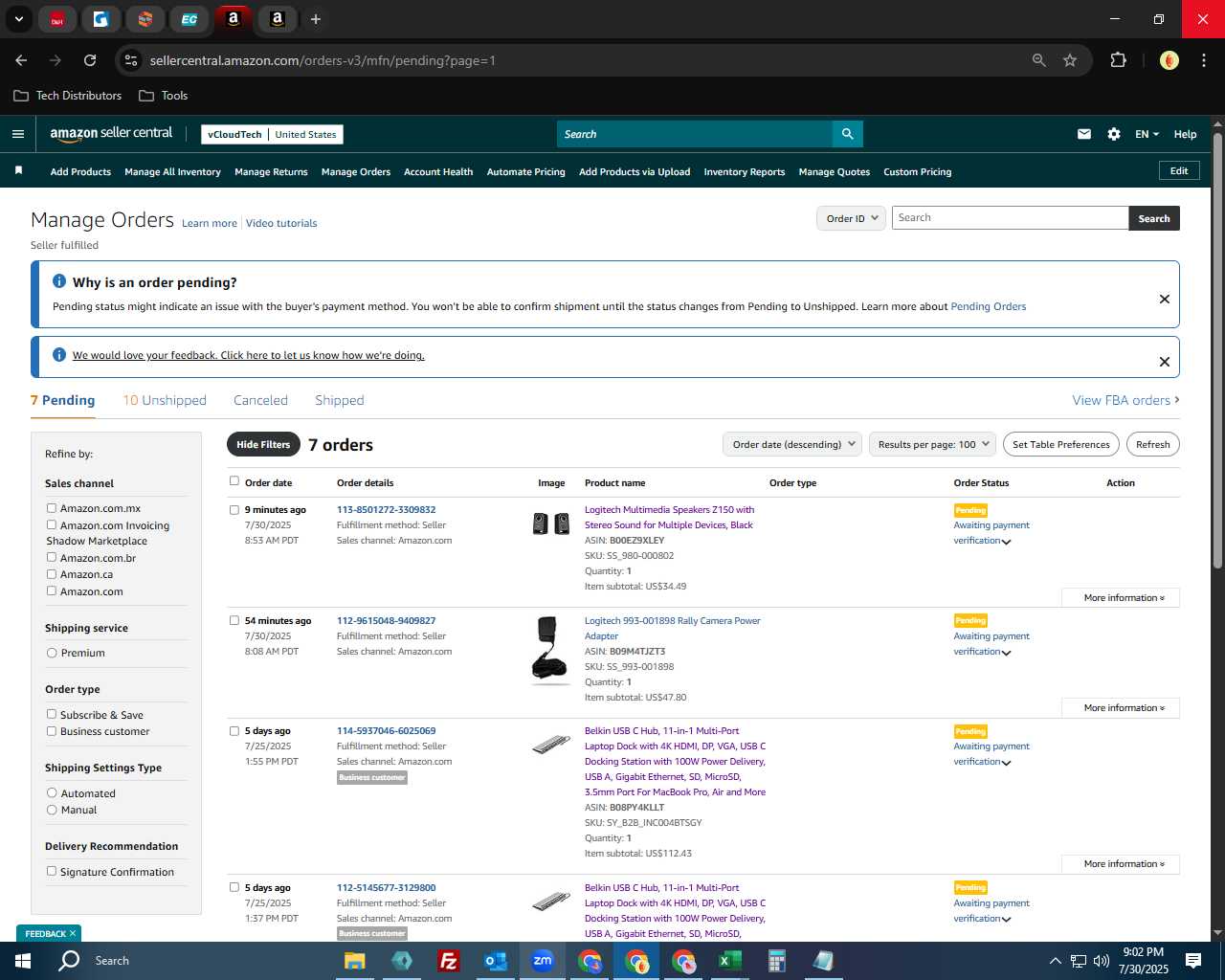Open Windows Start menu
The height and width of the screenshot is (980, 1225).
pos(23,961)
